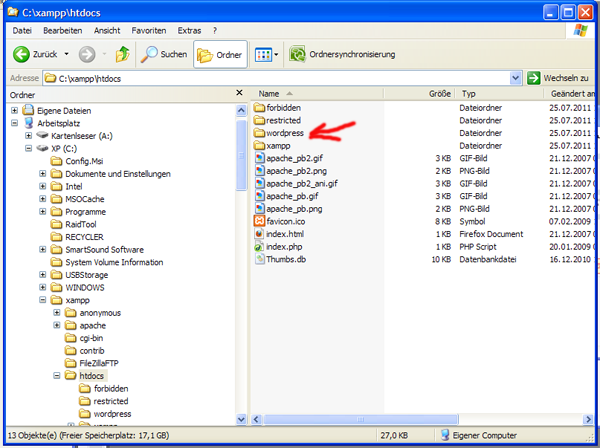This screenshot has height=448, width=600.
Task: Toggle the Ordner folder pane button
Action: click(x=220, y=55)
